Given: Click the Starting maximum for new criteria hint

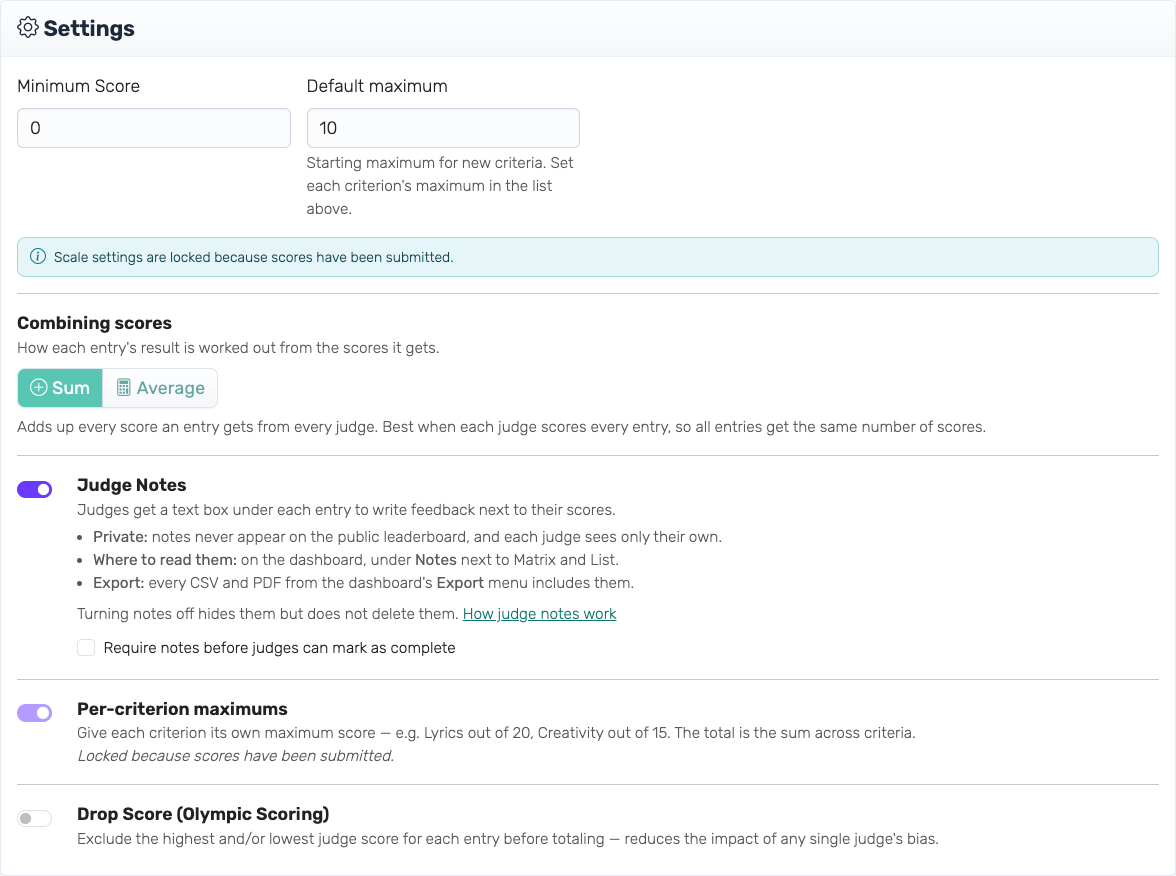Looking at the screenshot, I should 440,186.
